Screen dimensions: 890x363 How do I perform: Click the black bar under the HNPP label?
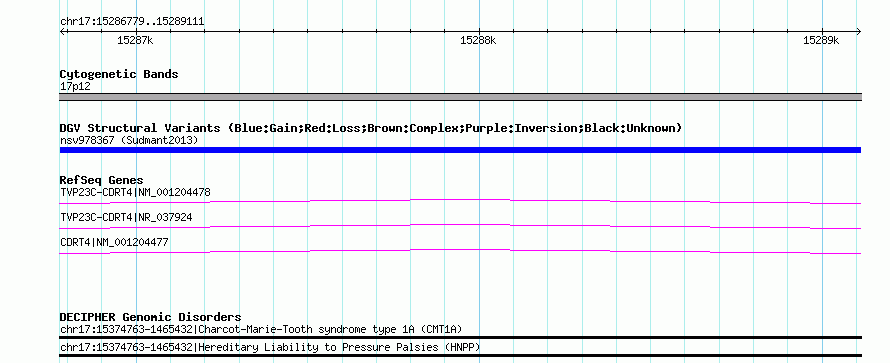coord(460,356)
